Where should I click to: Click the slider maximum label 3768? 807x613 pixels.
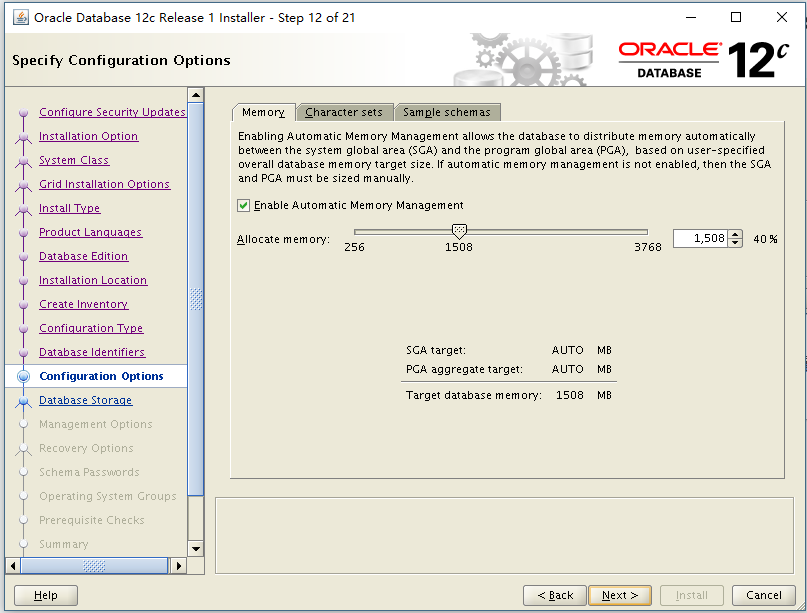[647, 247]
